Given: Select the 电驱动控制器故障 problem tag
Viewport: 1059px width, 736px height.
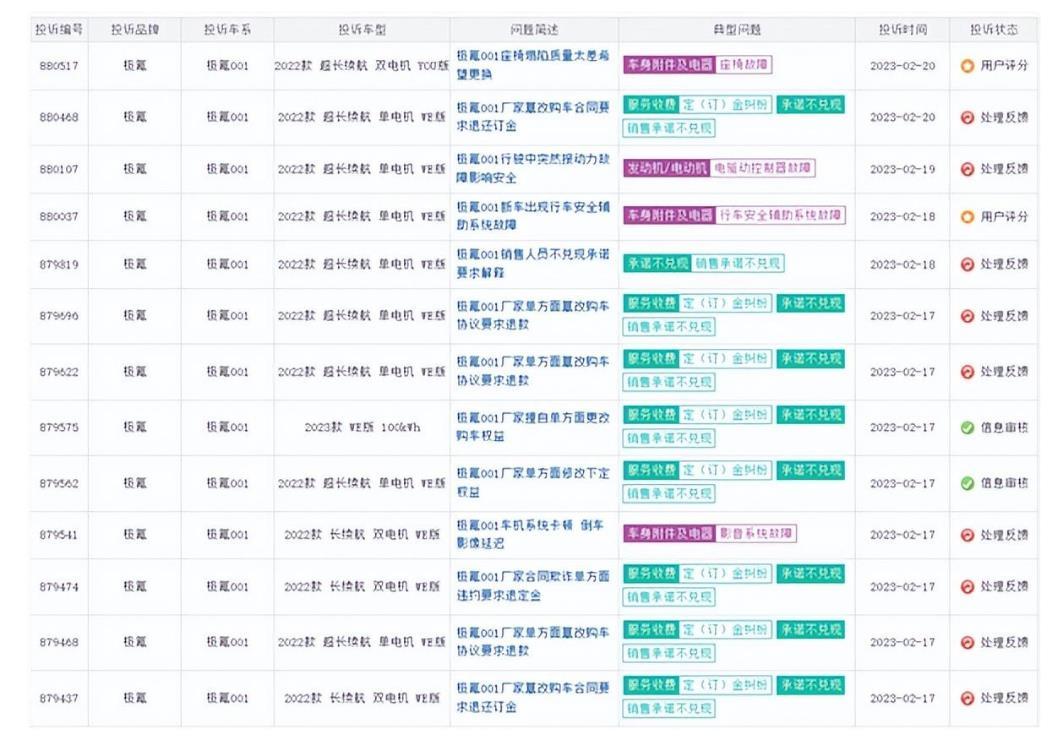Looking at the screenshot, I should pyautogui.click(x=763, y=167).
